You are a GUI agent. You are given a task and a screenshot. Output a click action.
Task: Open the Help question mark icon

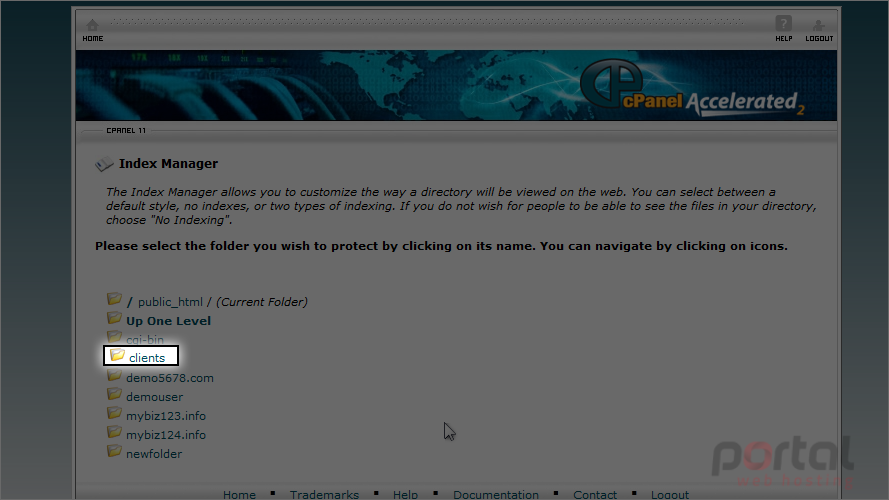click(x=784, y=24)
